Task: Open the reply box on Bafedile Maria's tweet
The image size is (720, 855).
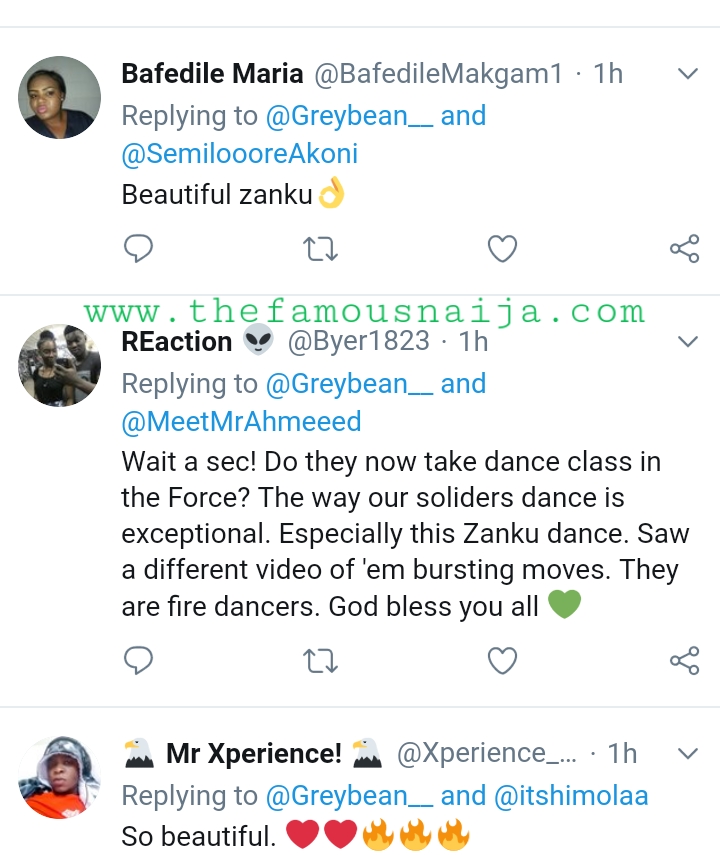Action: click(x=139, y=248)
